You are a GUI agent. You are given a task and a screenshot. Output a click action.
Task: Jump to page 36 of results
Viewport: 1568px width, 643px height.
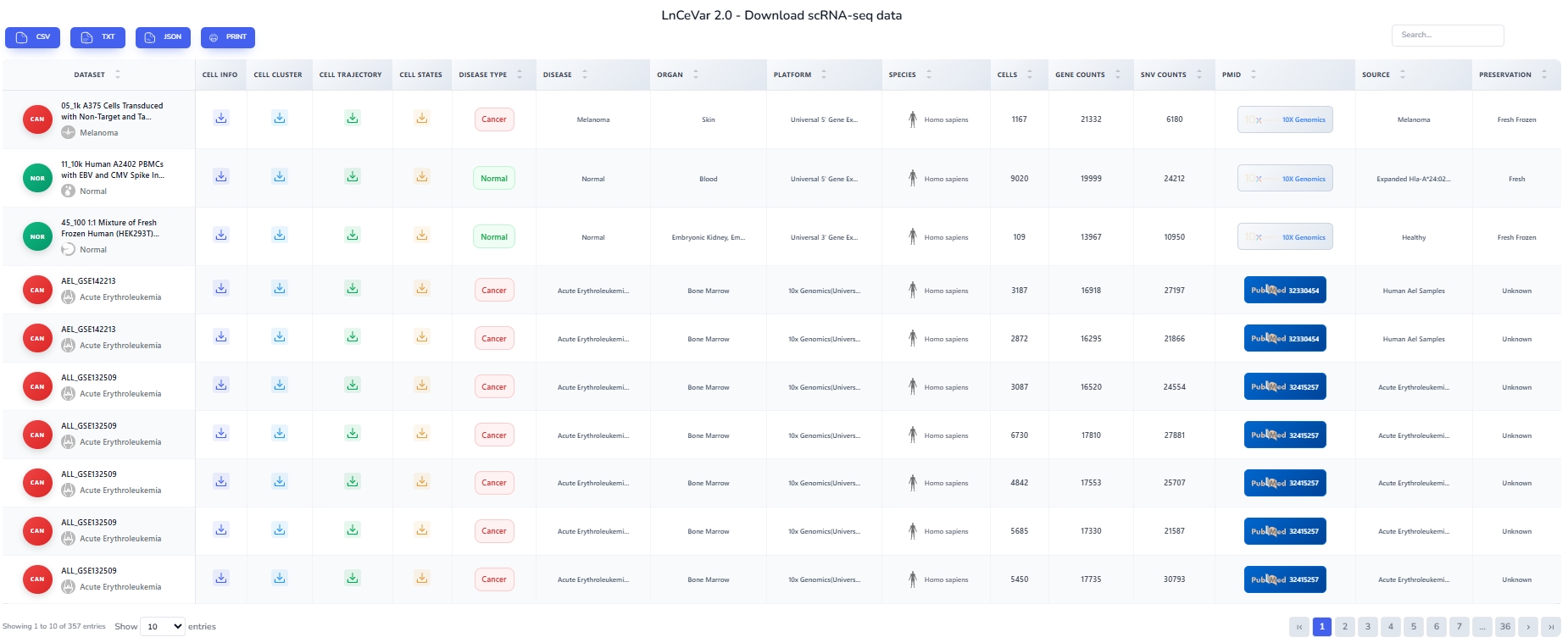tap(1504, 627)
